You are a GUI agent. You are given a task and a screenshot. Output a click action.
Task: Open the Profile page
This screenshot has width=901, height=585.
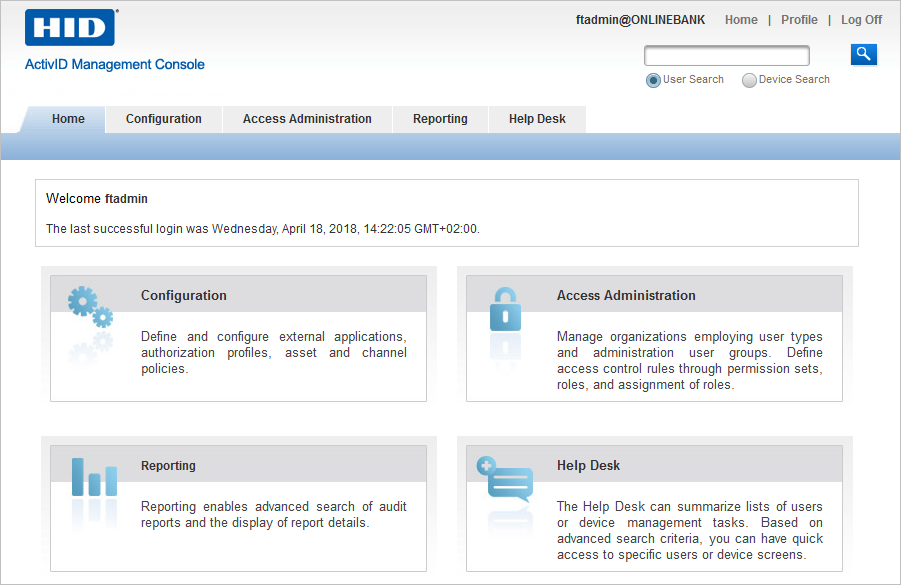[x=799, y=19]
